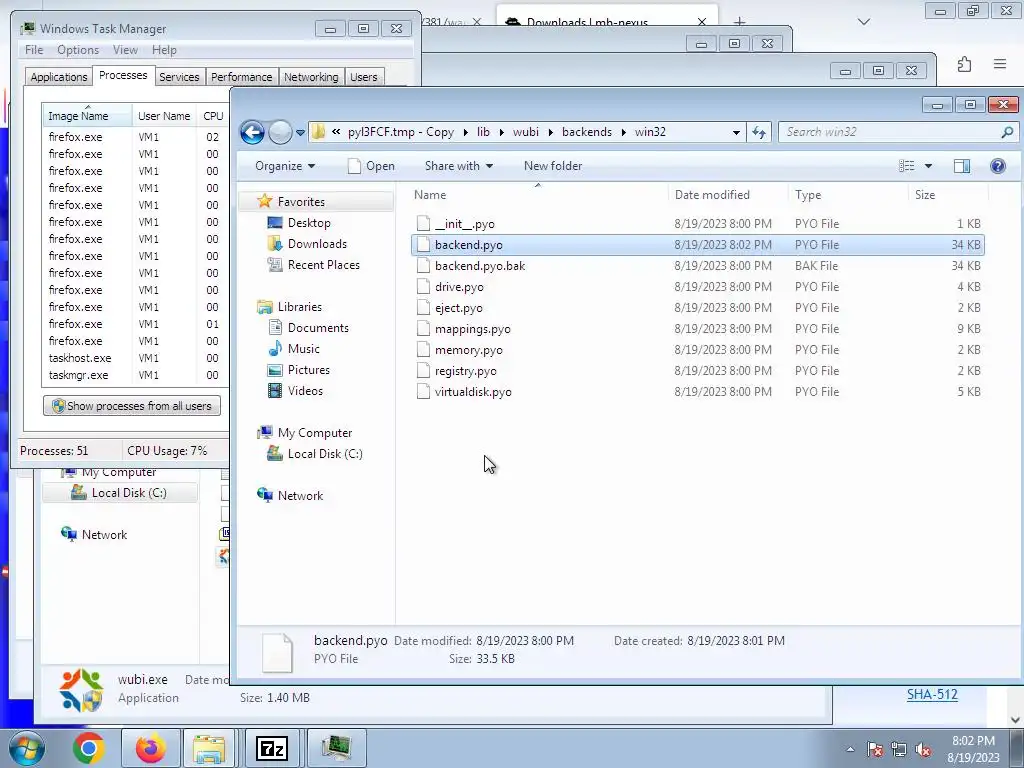Image resolution: width=1024 pixels, height=768 pixels.
Task: Go back with Explorer Back arrow
Action: pos(252,133)
